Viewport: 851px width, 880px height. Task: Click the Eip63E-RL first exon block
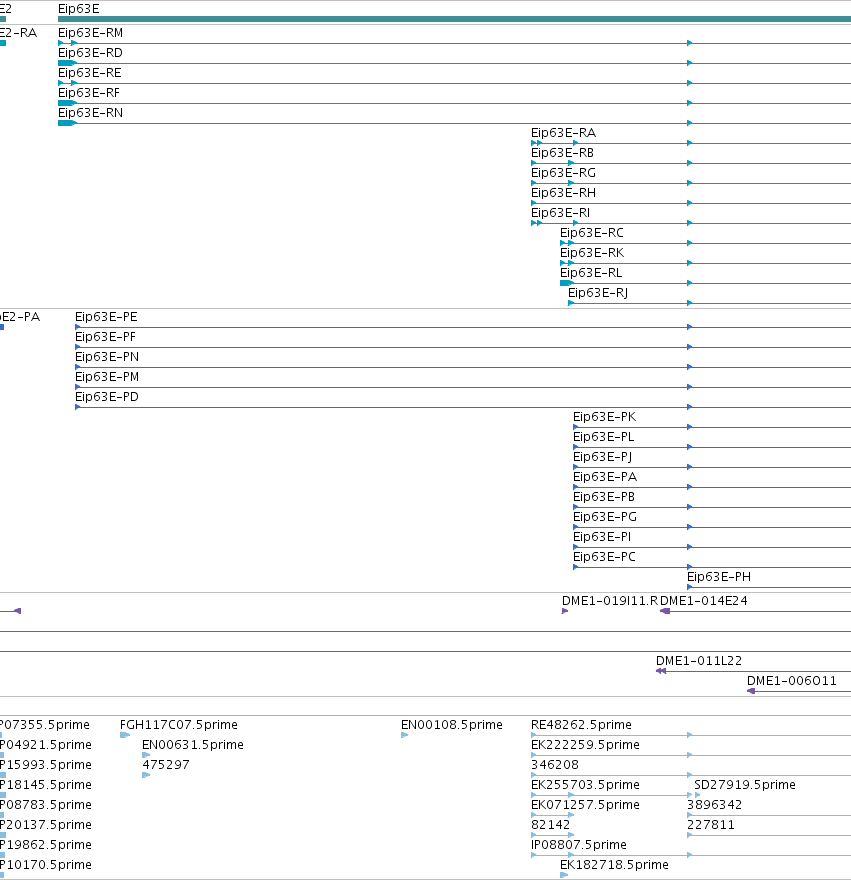566,283
